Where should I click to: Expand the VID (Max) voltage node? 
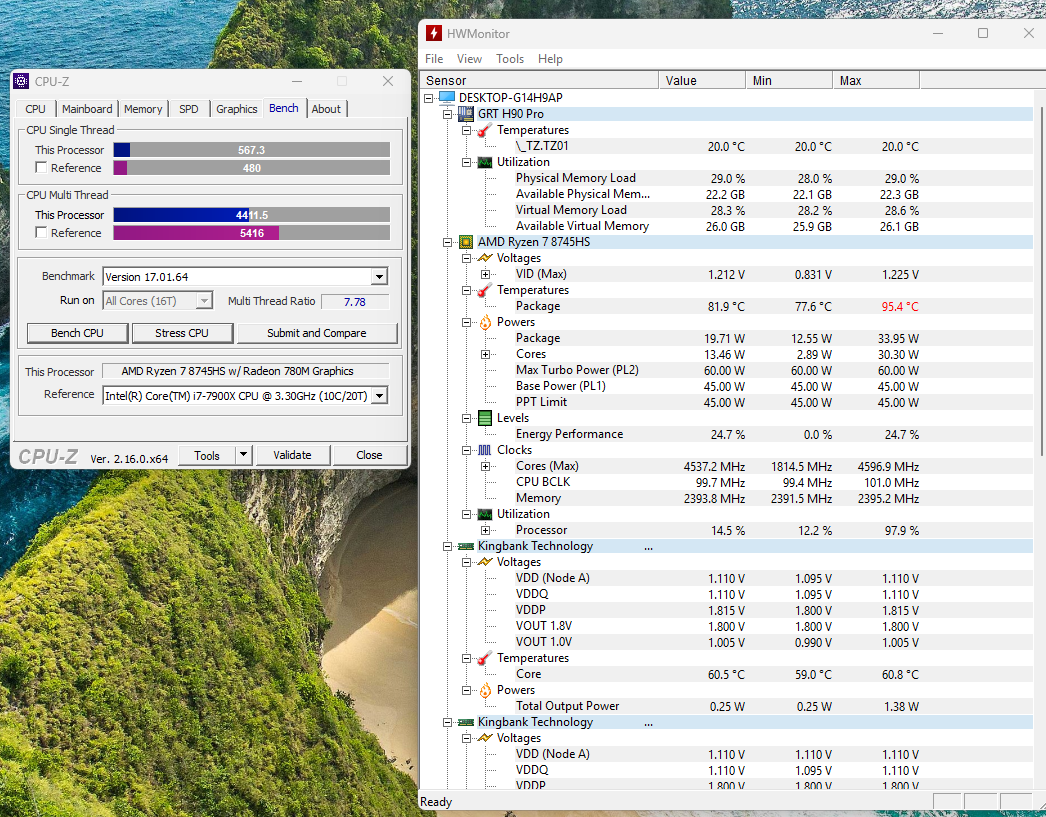pyautogui.click(x=485, y=274)
